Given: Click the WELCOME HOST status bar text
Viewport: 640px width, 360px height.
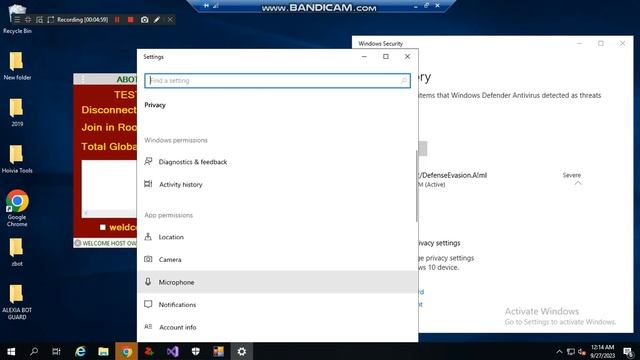Looking at the screenshot, I should click(x=109, y=243).
